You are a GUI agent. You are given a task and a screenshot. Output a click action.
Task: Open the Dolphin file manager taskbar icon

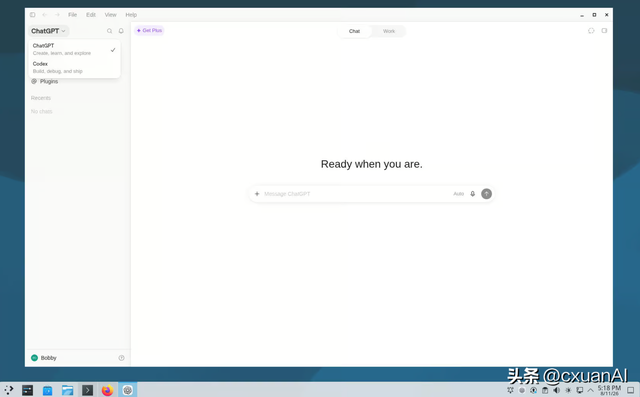(67, 390)
